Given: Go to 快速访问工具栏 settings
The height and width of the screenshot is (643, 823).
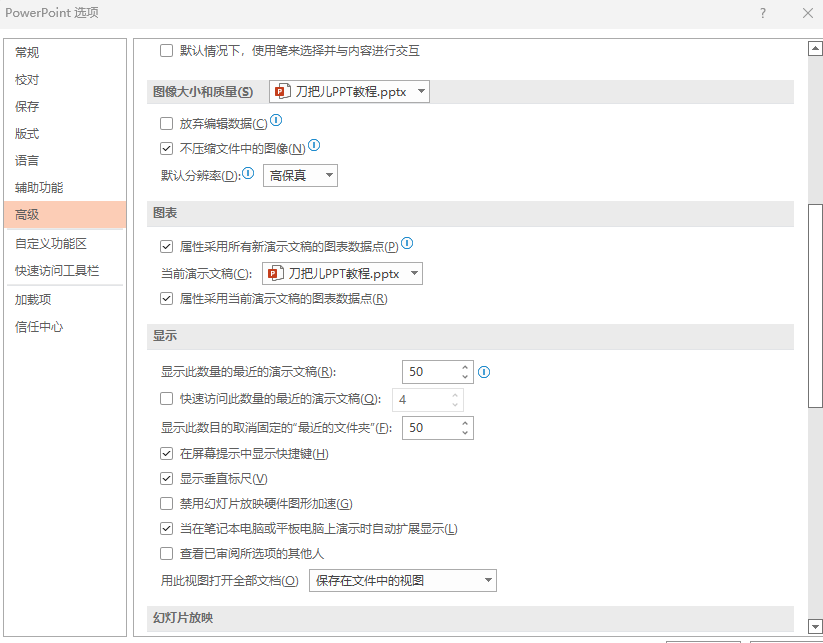Looking at the screenshot, I should tap(65, 271).
